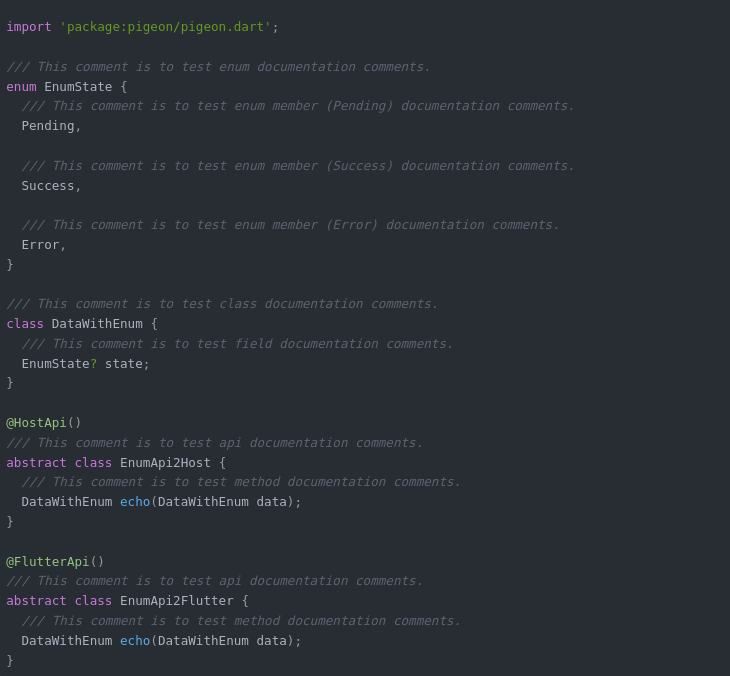Click the echo method inside EnumApi2Host
The width and height of the screenshot is (730, 676).
[x=135, y=502]
